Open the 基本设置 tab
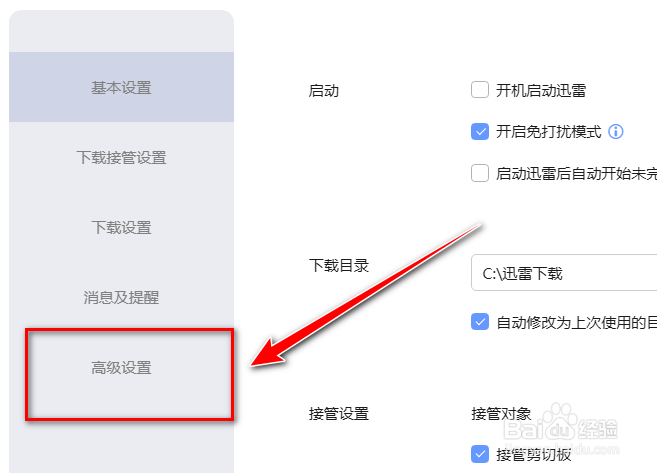 (122, 87)
